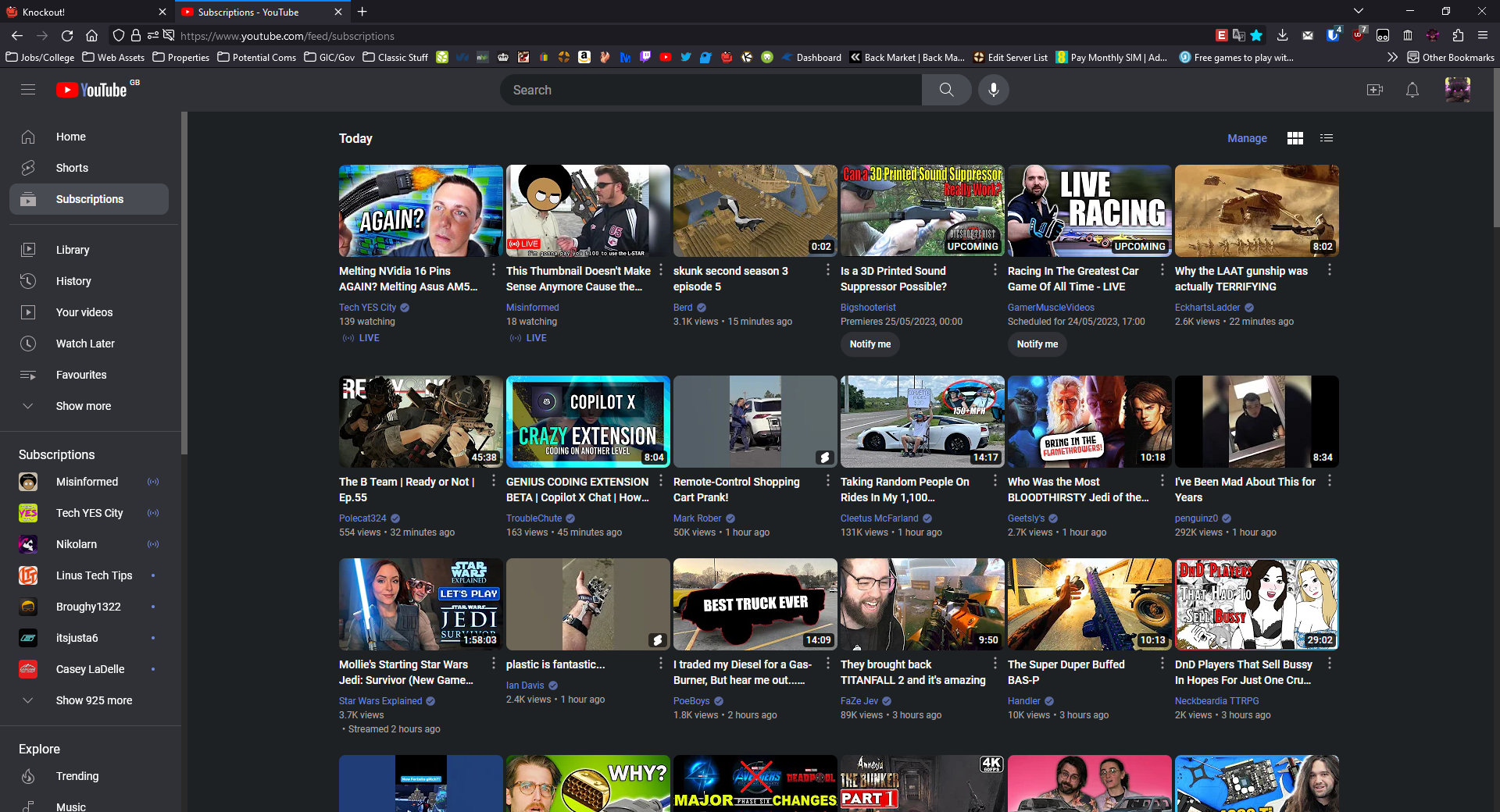Open Firefox application menu

click(1483, 36)
